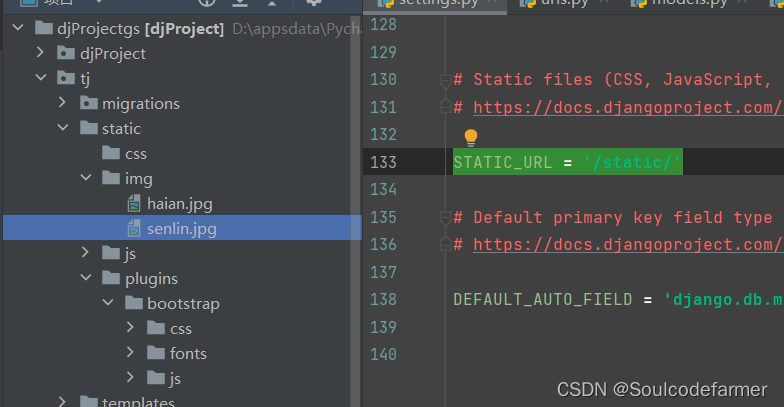
Task: Click line number 133 in the gutter
Action: [x=383, y=162]
